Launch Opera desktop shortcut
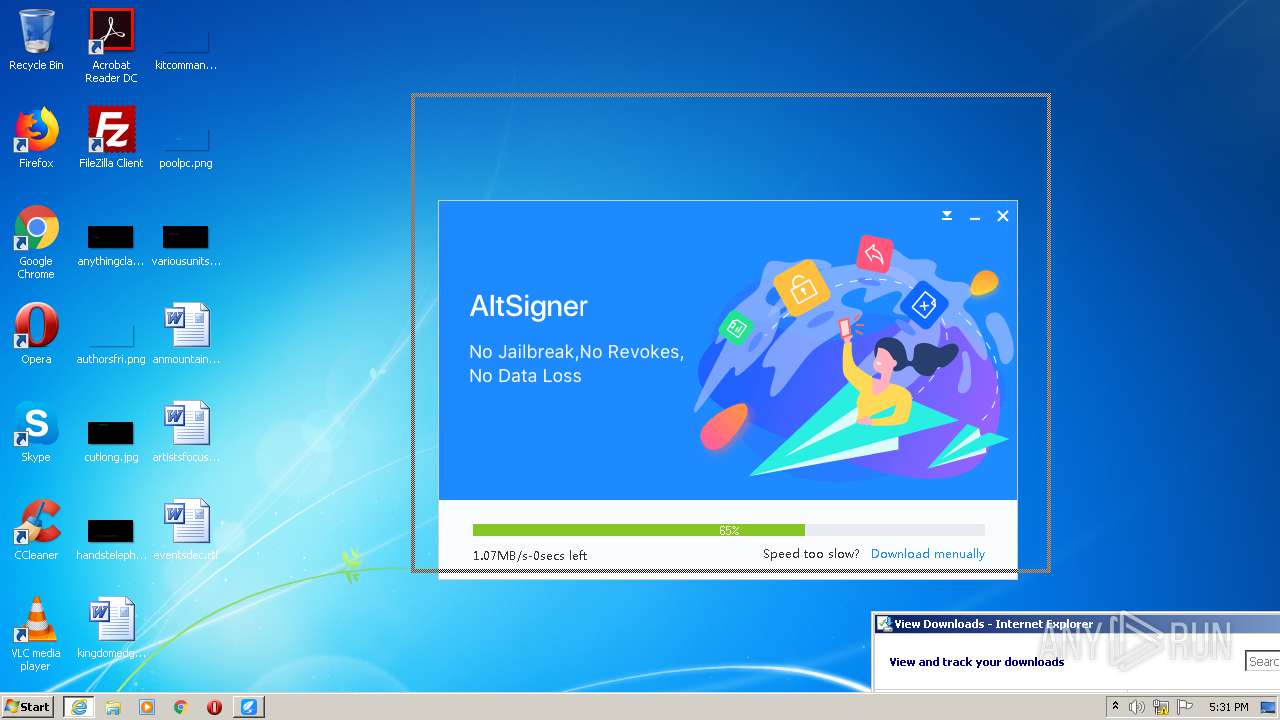1280x720 pixels. 36,334
